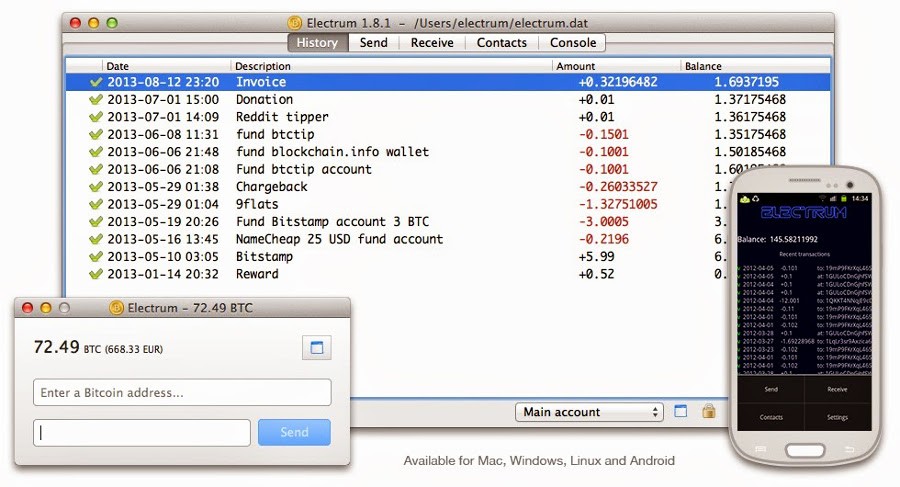
Task: Click the balance 1.37175468
Action: click(x=750, y=99)
